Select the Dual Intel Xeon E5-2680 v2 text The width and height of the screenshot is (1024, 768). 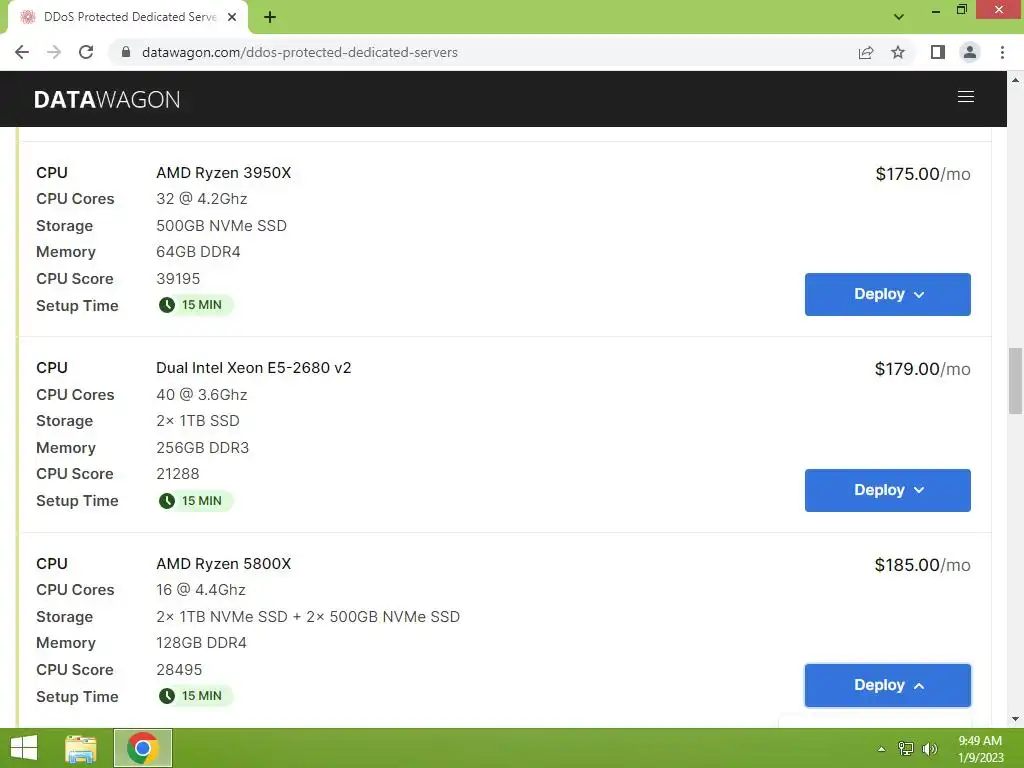click(253, 368)
